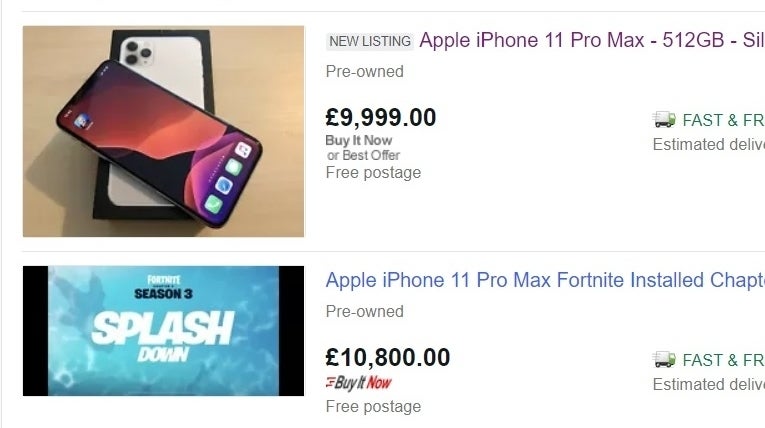This screenshot has width=765, height=428.
Task: Click the £10,800.00 price
Action: click(388, 357)
